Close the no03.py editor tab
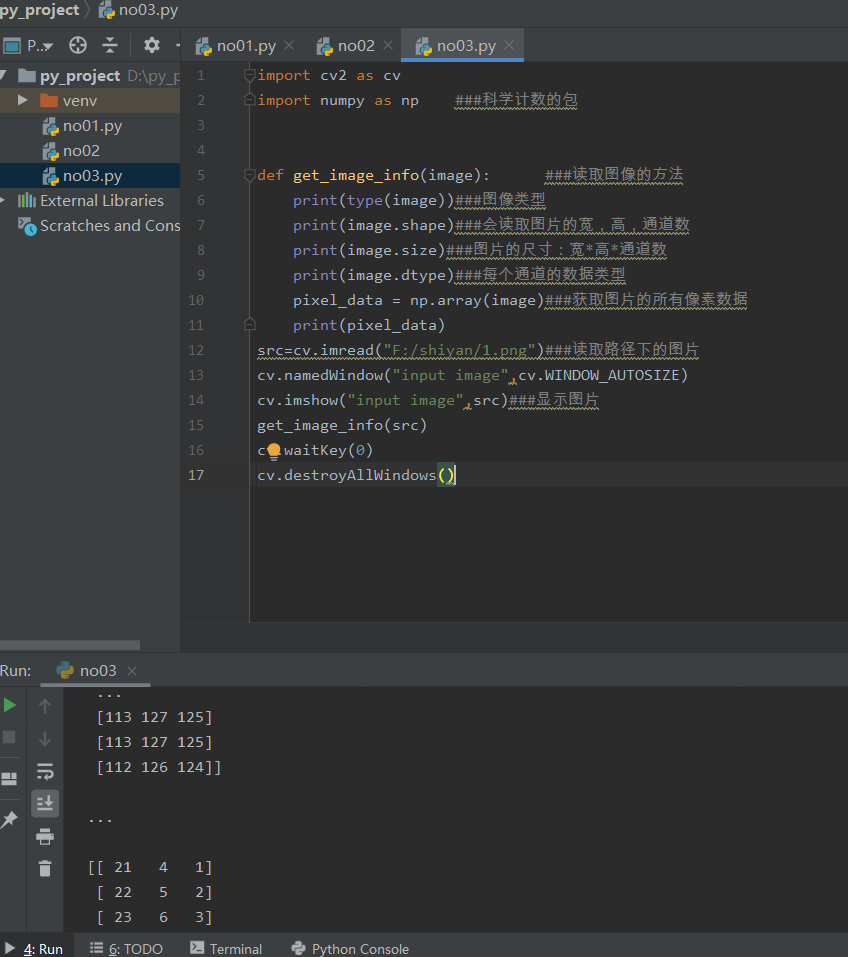 [x=509, y=45]
